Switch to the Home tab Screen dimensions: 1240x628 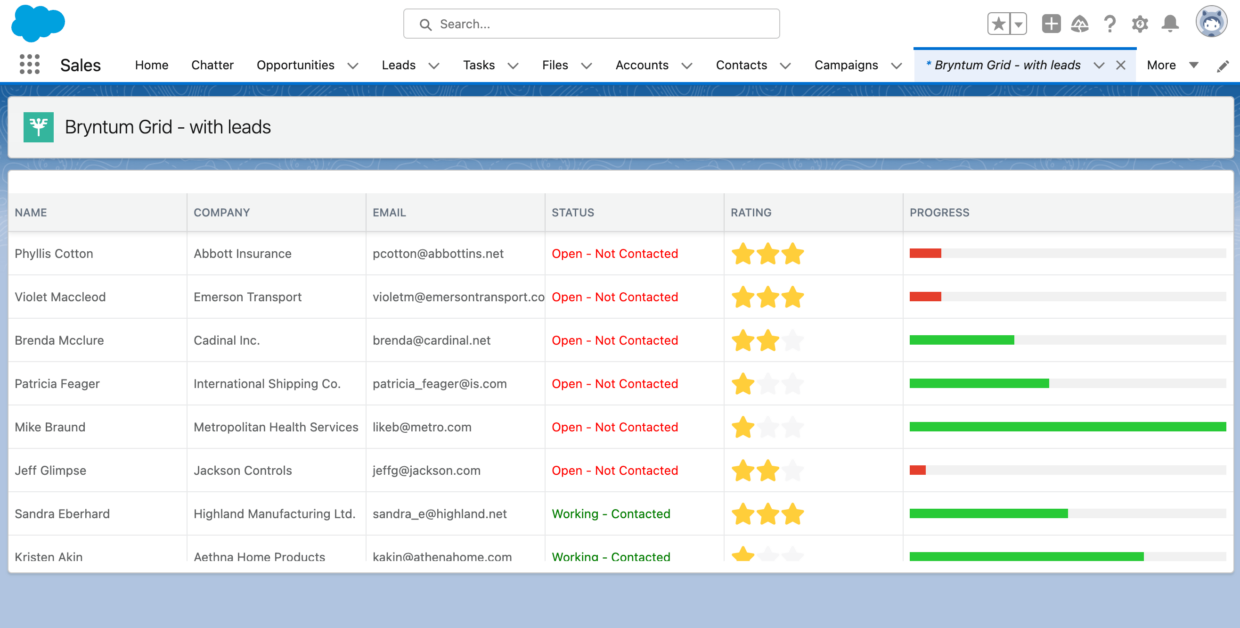151,64
